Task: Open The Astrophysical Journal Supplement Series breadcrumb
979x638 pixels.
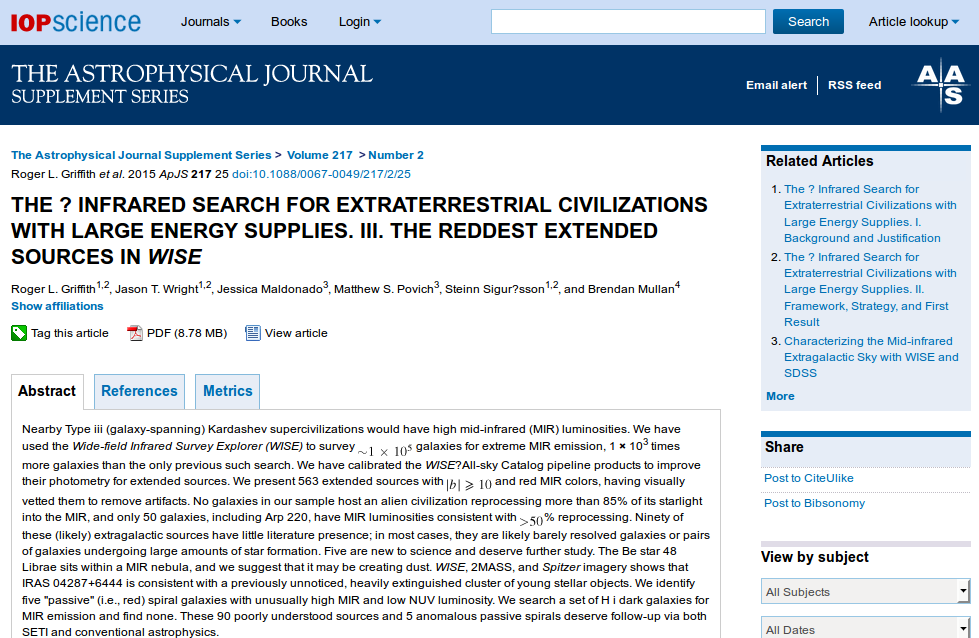Action: click(x=141, y=155)
